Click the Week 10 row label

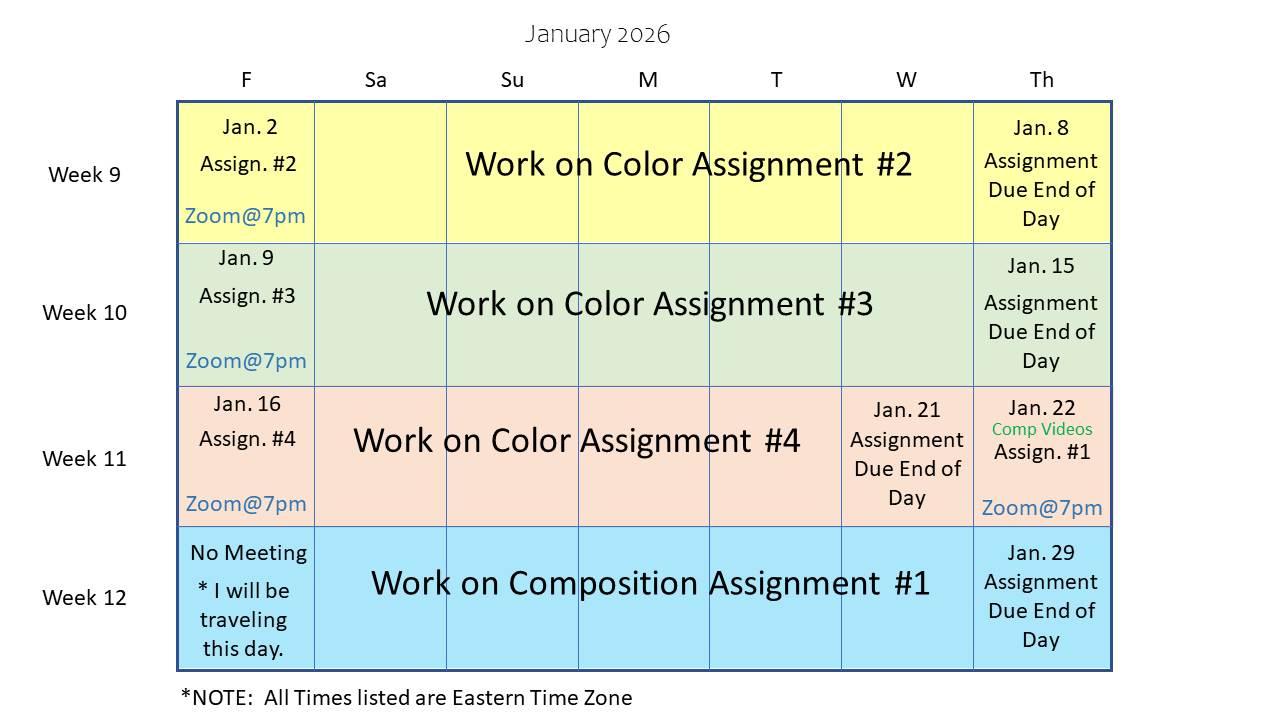tap(84, 312)
